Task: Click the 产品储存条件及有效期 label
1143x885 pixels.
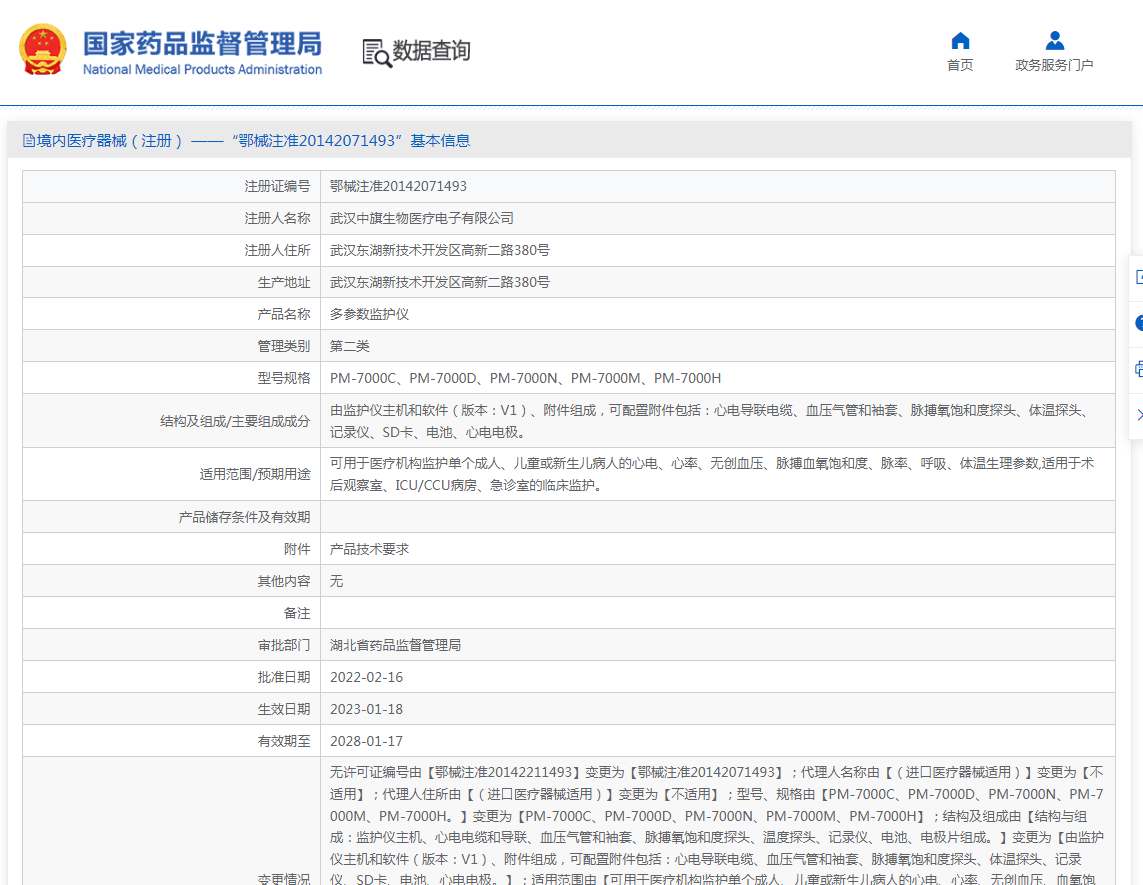Action: (244, 518)
